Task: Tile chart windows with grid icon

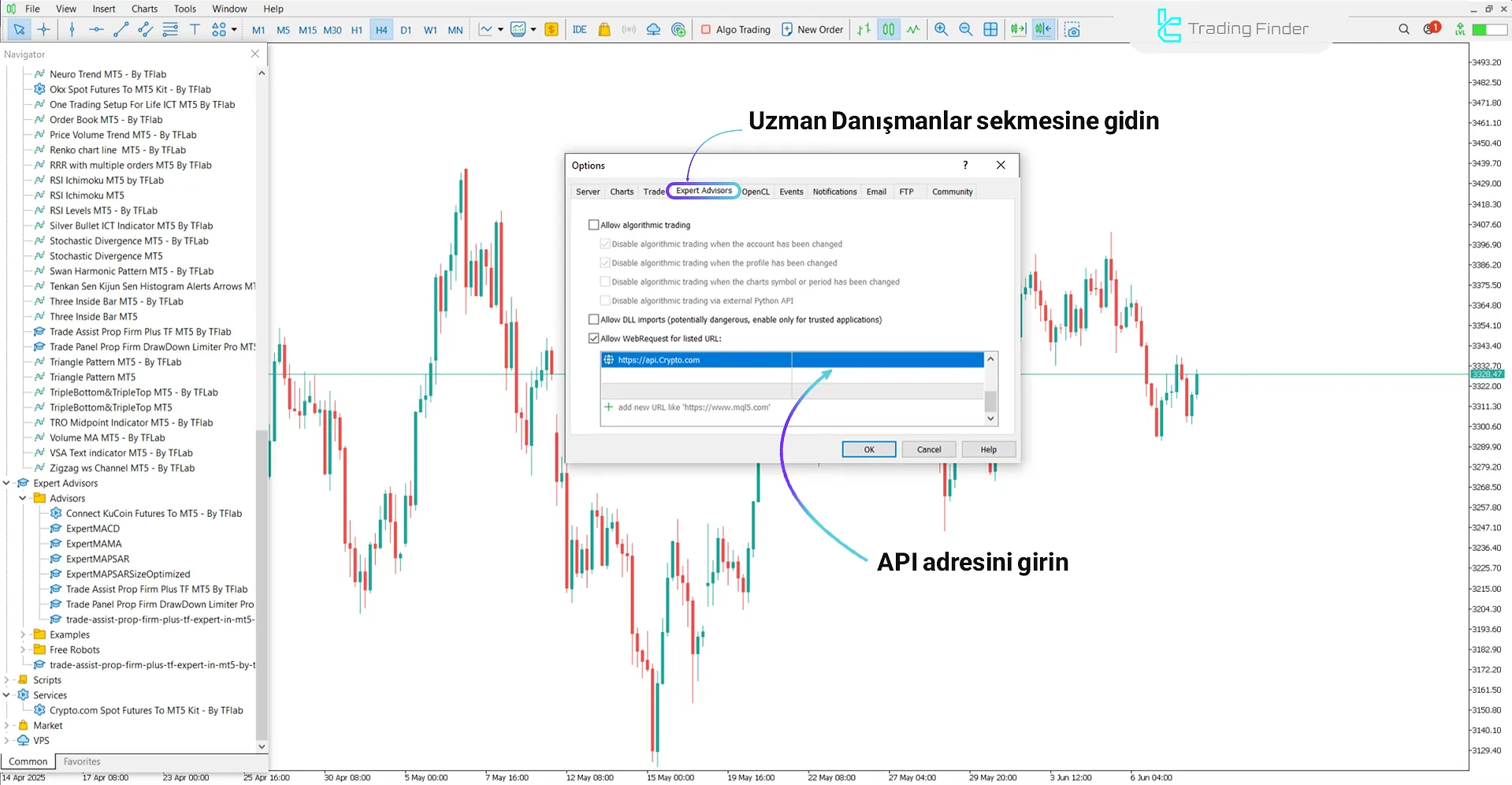Action: click(x=990, y=29)
